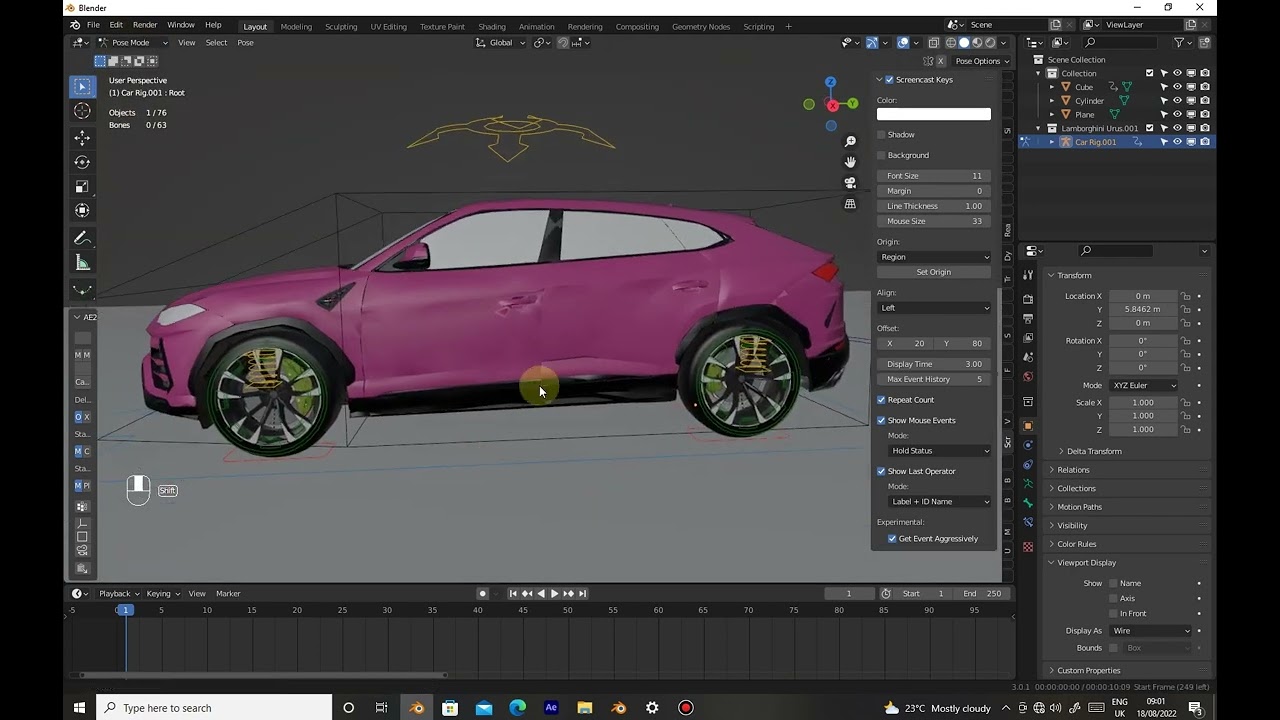Click the Screencast Keys color swatch
This screenshot has height=720, width=1280.
click(x=934, y=114)
